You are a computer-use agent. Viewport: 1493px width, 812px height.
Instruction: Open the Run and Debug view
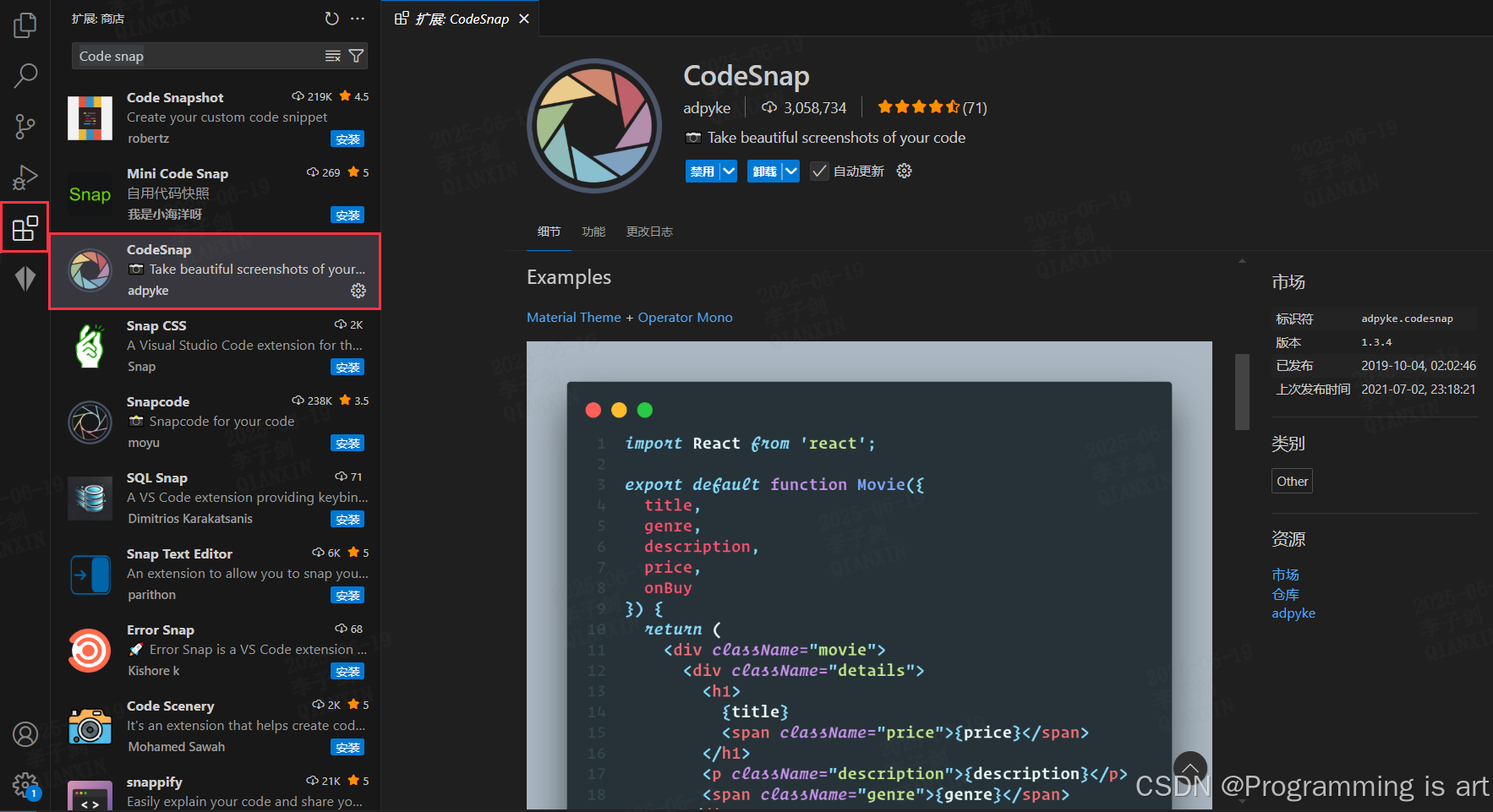coord(25,177)
